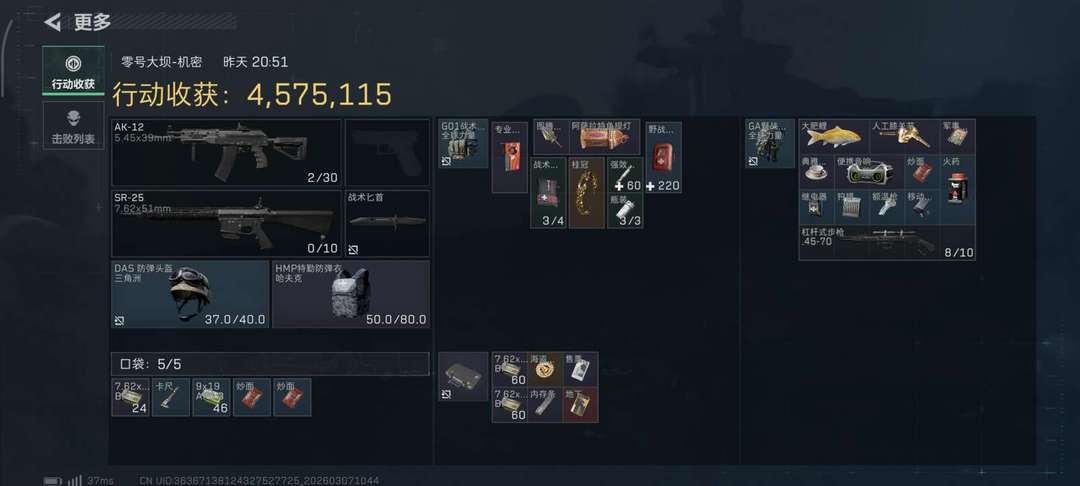Select the DAS 防弹头盔 helmet item
Image resolution: width=1080 pixels, height=486 pixels.
190,294
